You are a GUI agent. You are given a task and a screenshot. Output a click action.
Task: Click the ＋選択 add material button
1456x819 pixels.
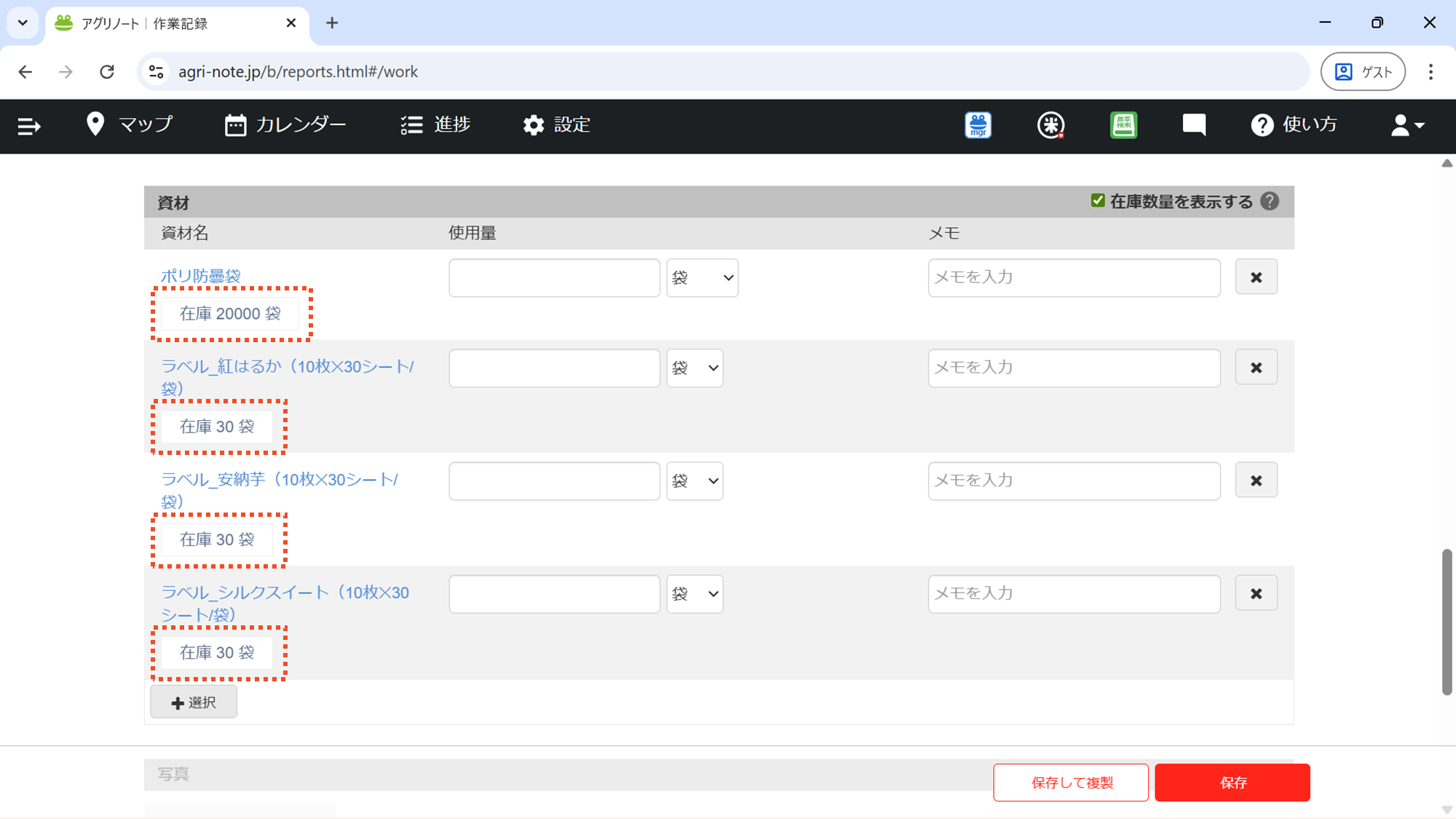194,702
